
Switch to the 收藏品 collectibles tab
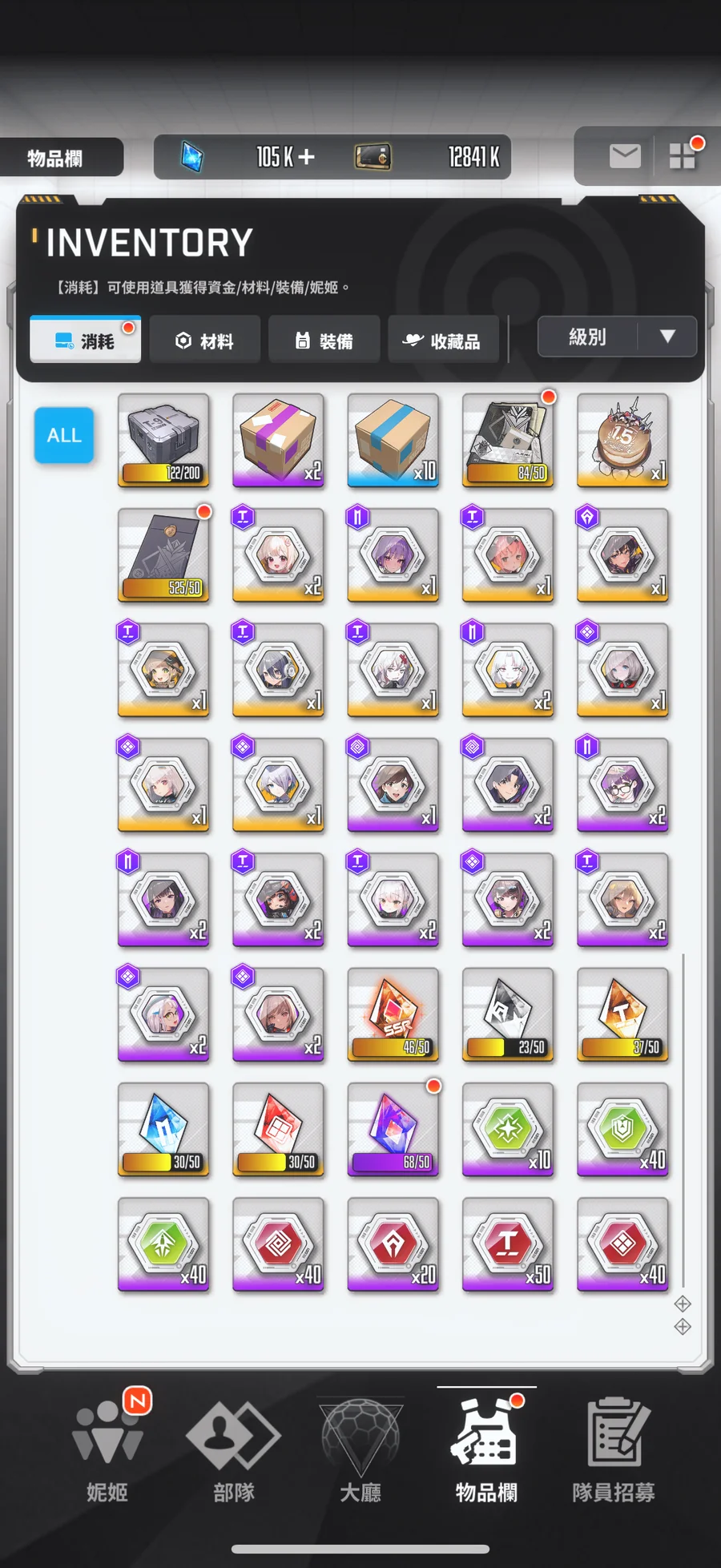pos(444,341)
